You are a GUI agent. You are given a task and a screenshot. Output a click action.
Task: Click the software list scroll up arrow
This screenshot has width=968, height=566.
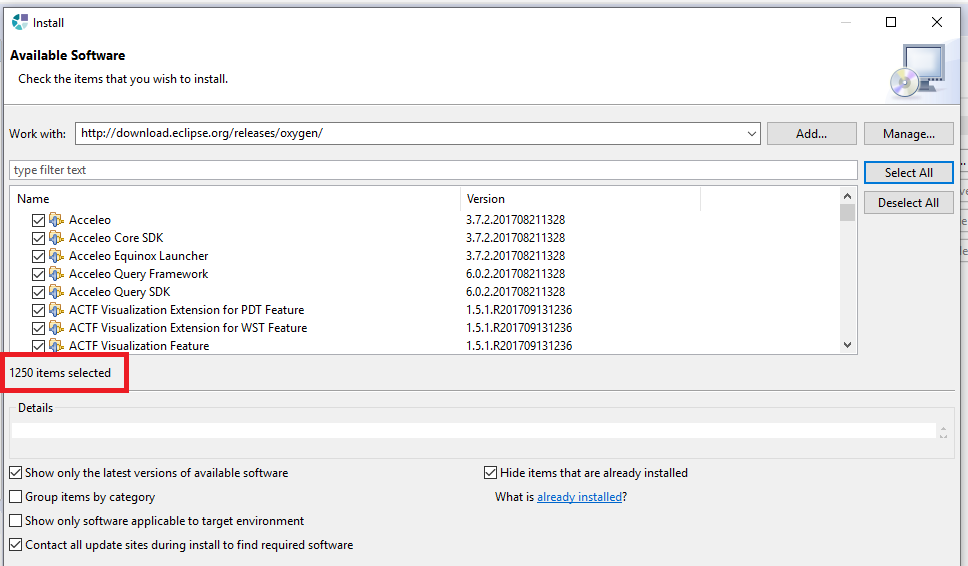(x=848, y=196)
